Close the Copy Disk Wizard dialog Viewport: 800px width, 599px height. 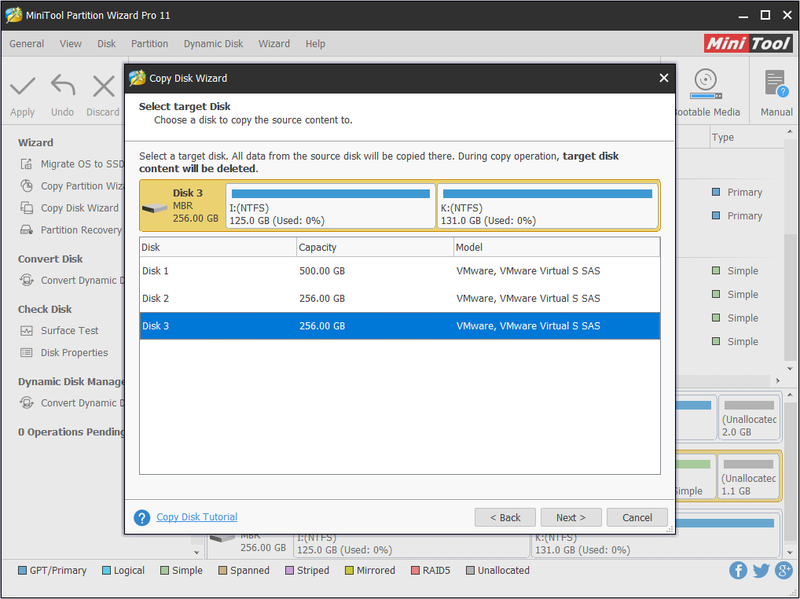click(663, 78)
